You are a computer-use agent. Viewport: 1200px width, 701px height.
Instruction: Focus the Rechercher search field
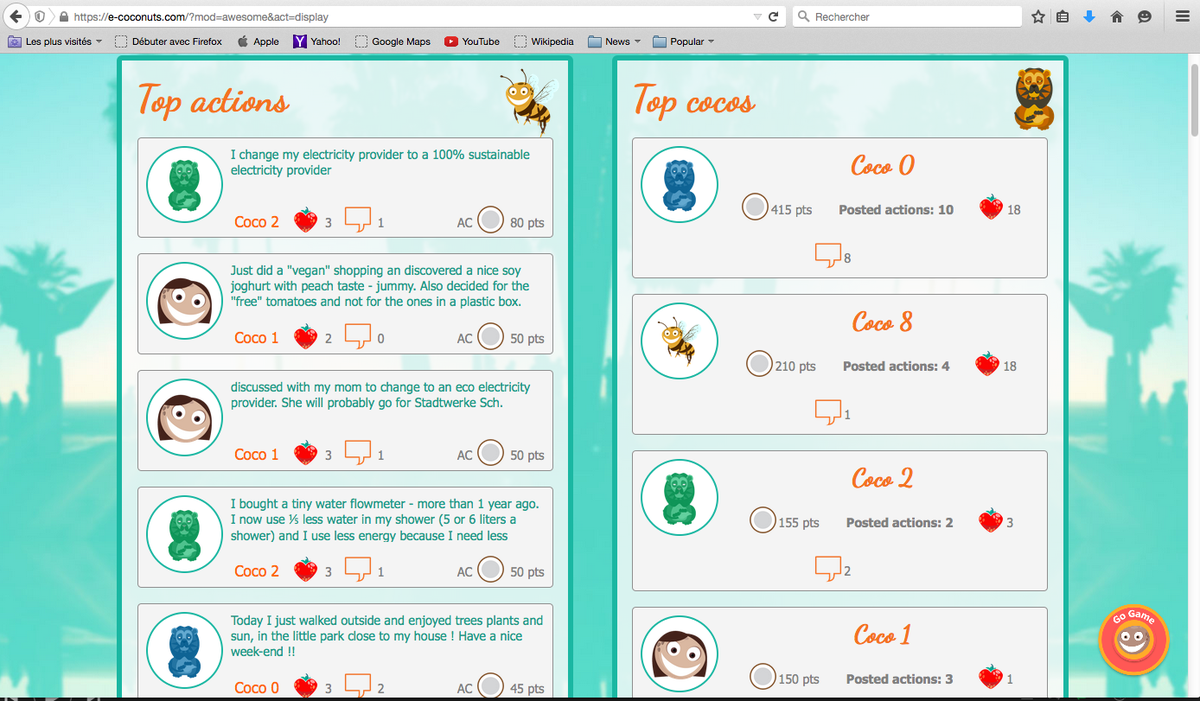(906, 17)
